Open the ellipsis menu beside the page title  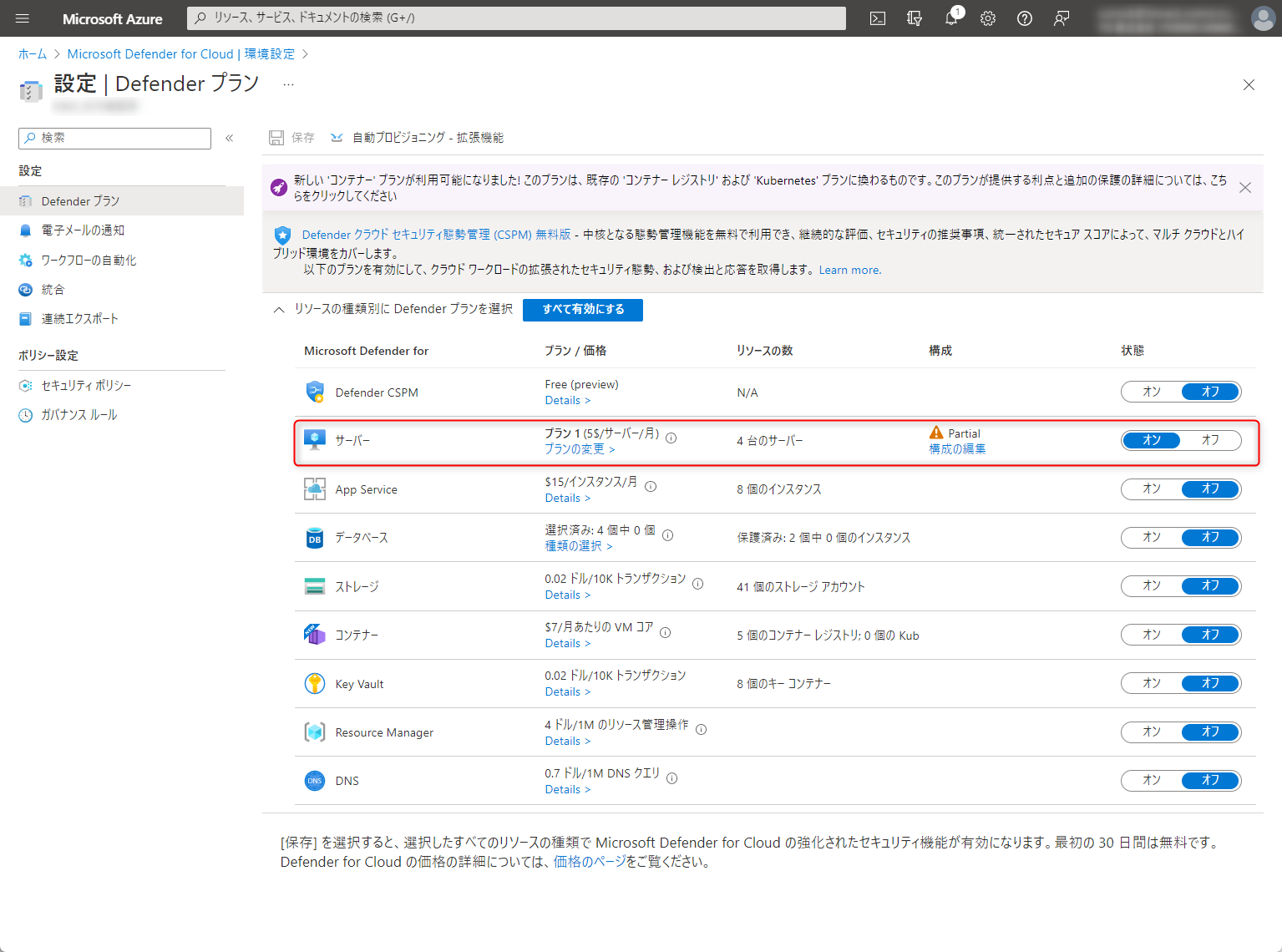pos(288,84)
